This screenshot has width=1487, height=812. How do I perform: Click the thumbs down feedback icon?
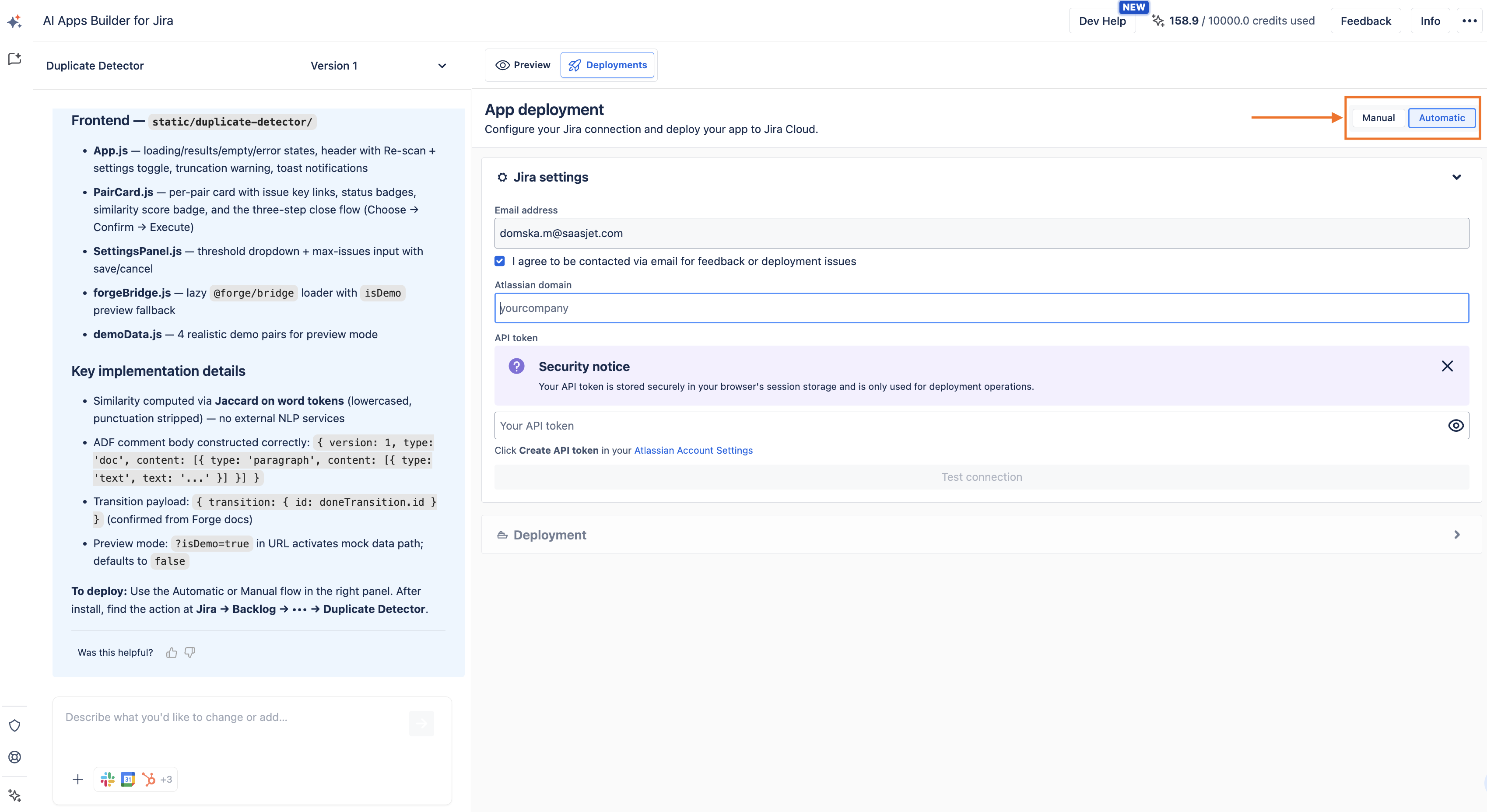tap(190, 652)
